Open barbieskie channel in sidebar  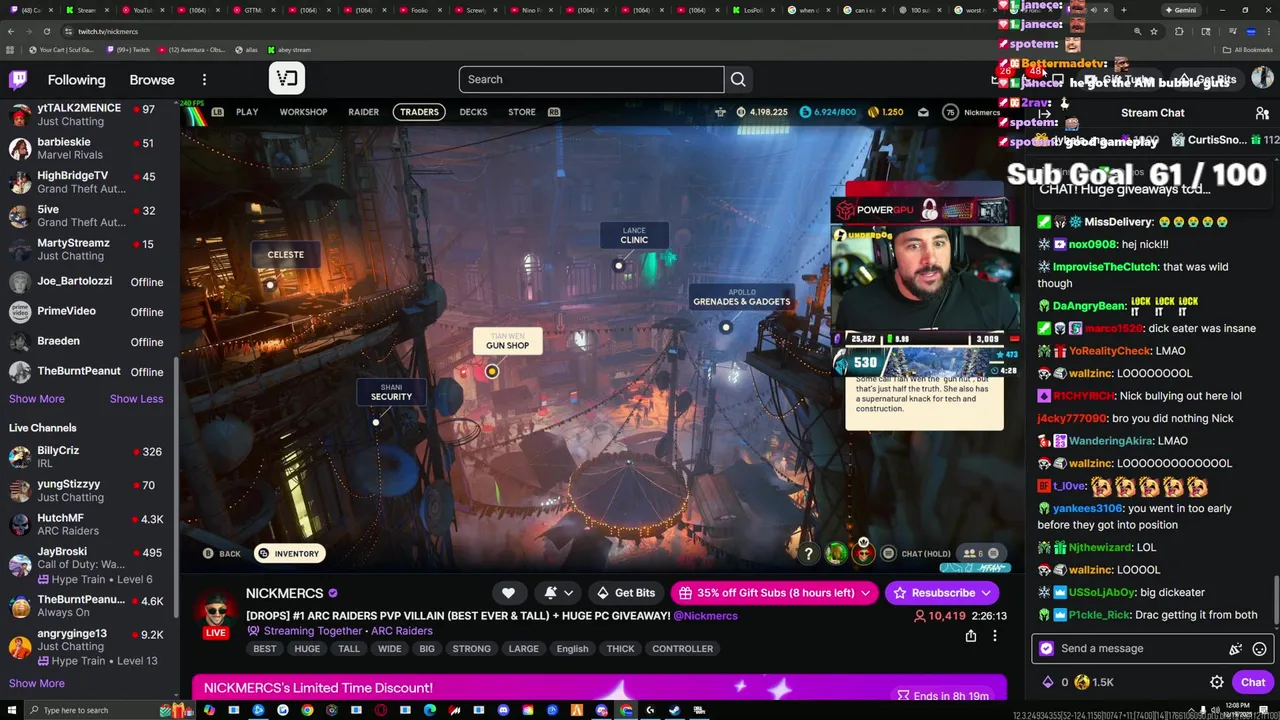[x=88, y=148]
